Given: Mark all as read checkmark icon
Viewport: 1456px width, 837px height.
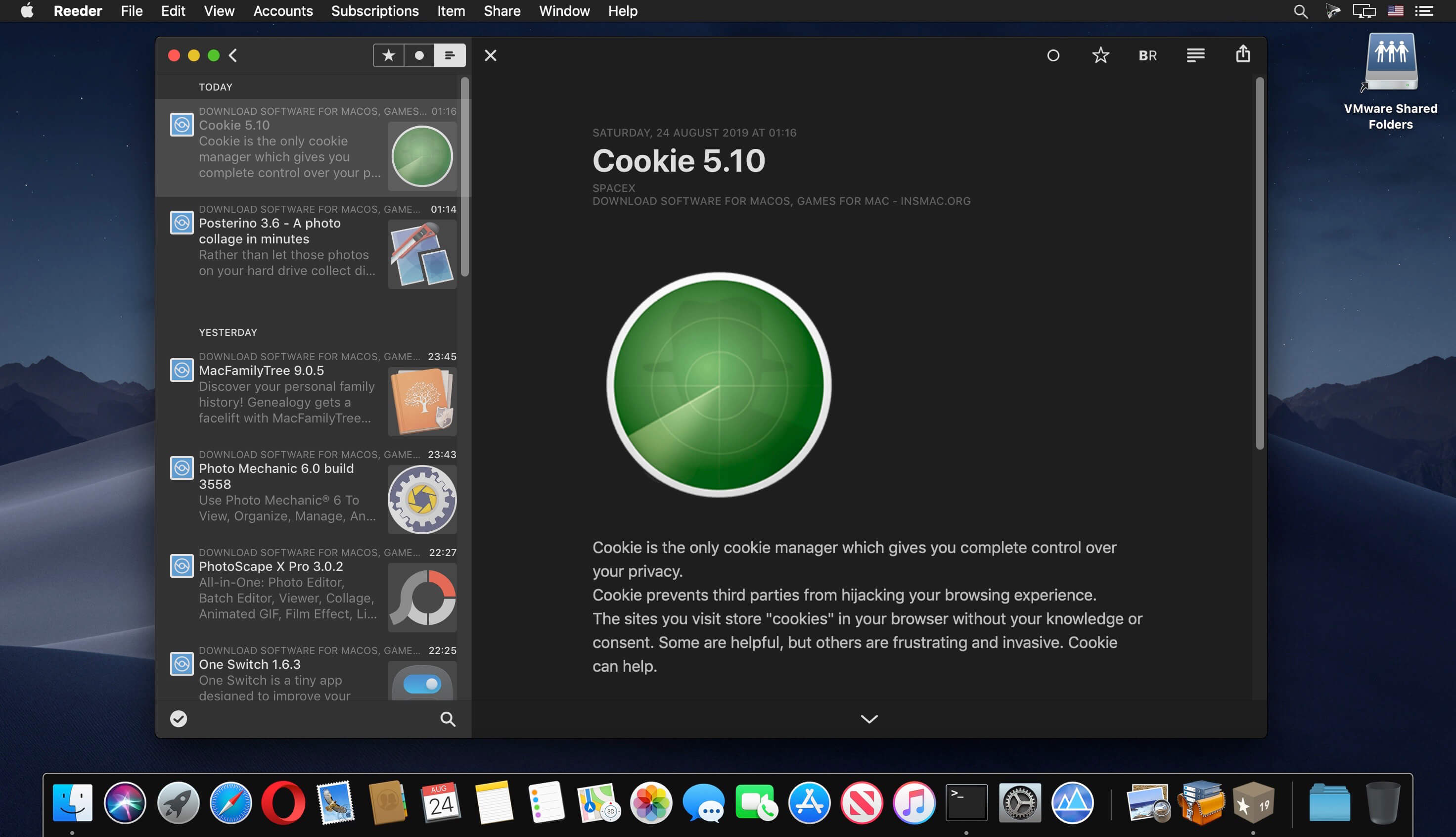Looking at the screenshot, I should (179, 719).
